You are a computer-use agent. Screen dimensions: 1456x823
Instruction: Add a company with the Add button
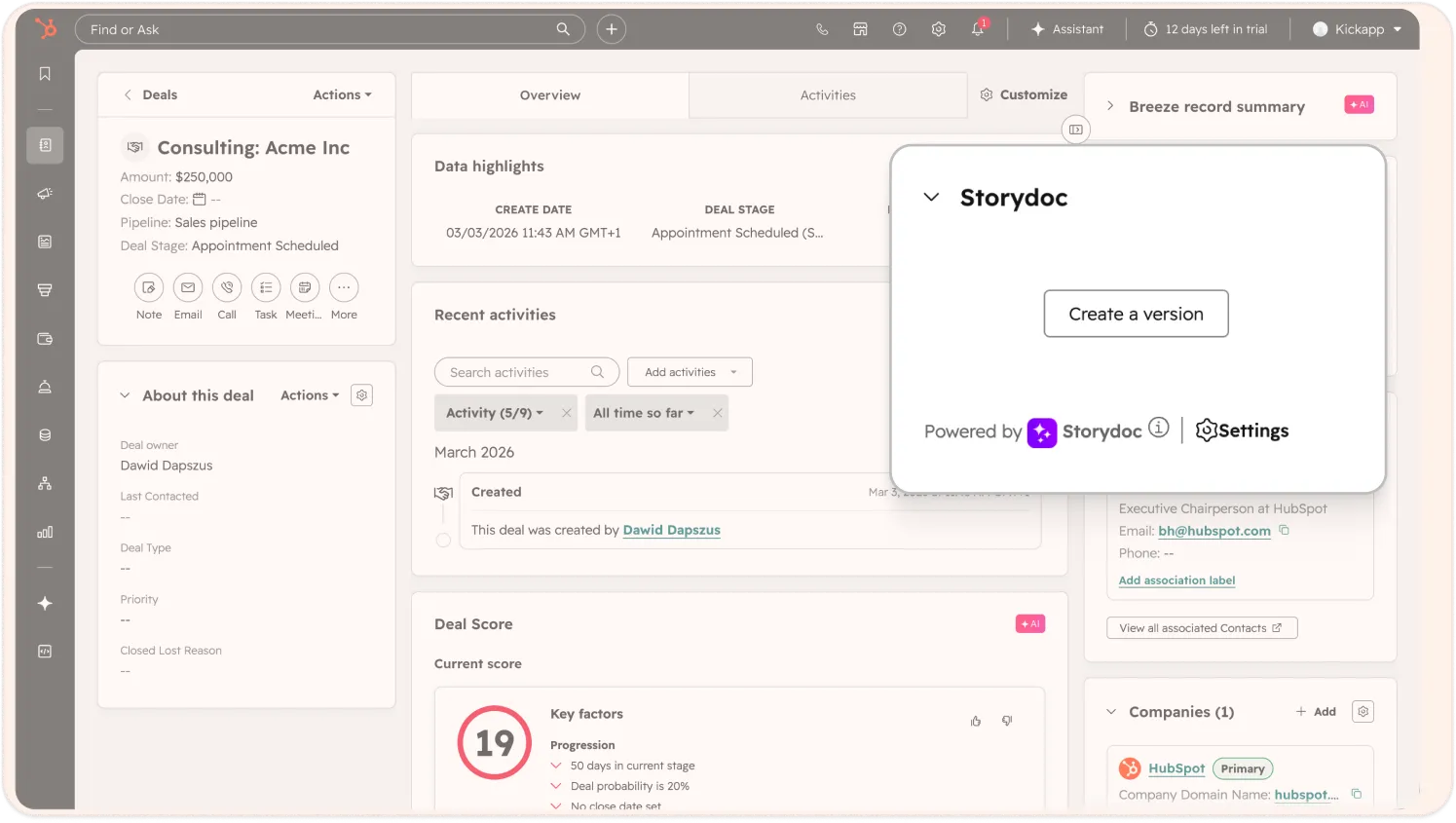1316,712
